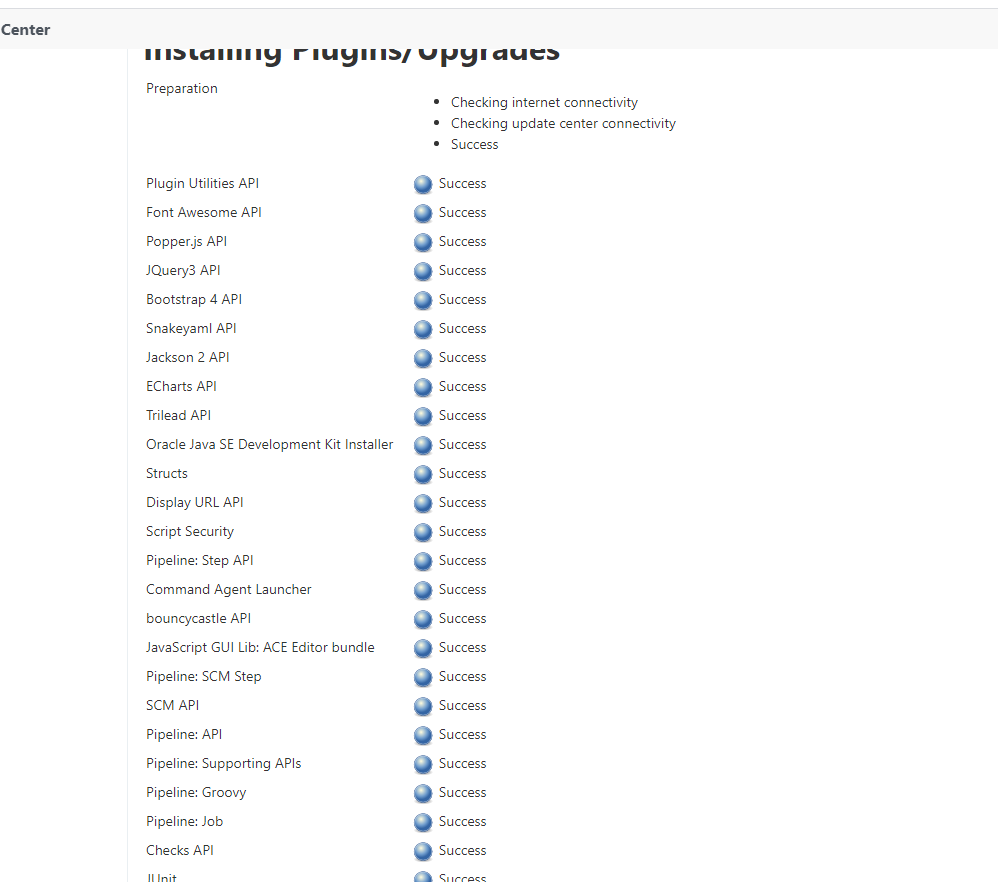The width and height of the screenshot is (998, 882).
Task: Click the 'Success' bullet under Preparation
Action: tap(474, 144)
